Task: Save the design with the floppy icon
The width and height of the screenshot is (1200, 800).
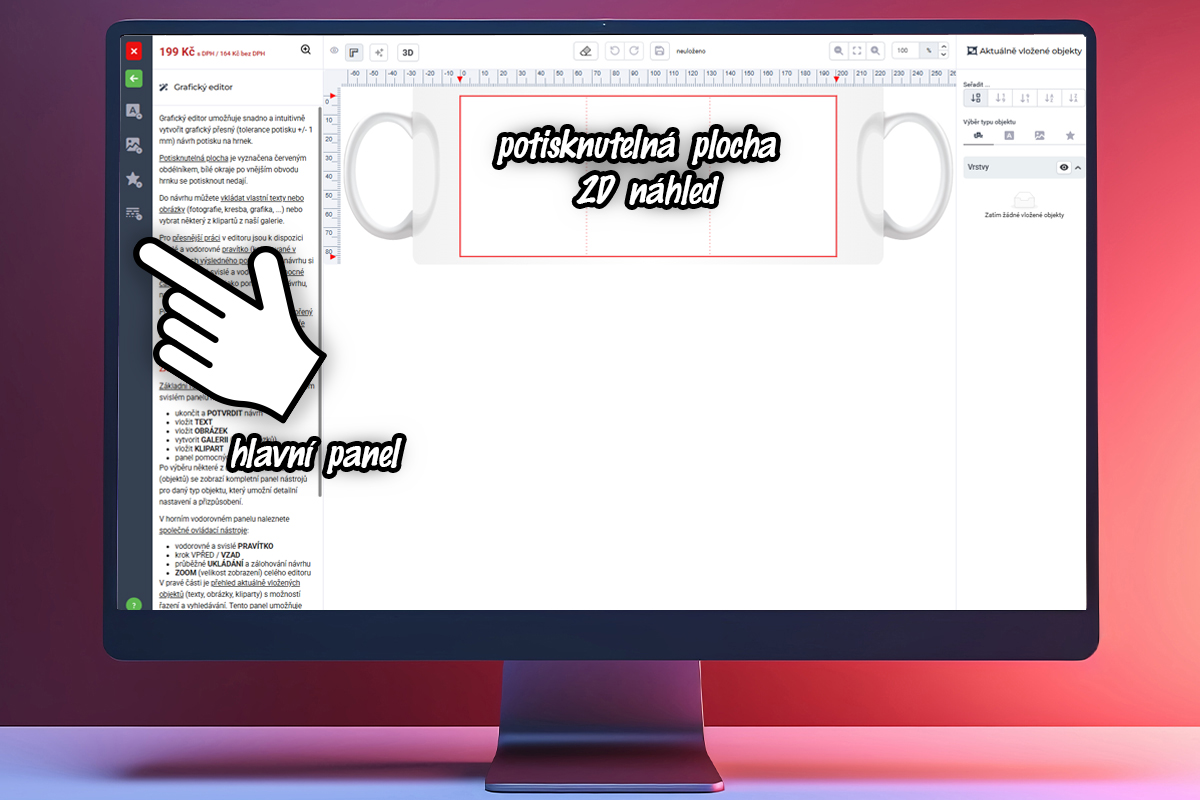Action: pos(659,51)
